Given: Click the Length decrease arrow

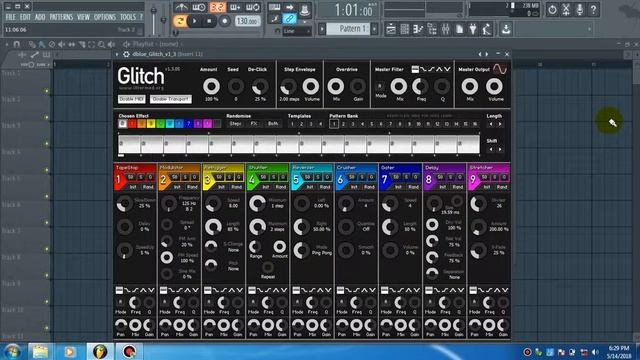Looking at the screenshot, I should point(491,124).
